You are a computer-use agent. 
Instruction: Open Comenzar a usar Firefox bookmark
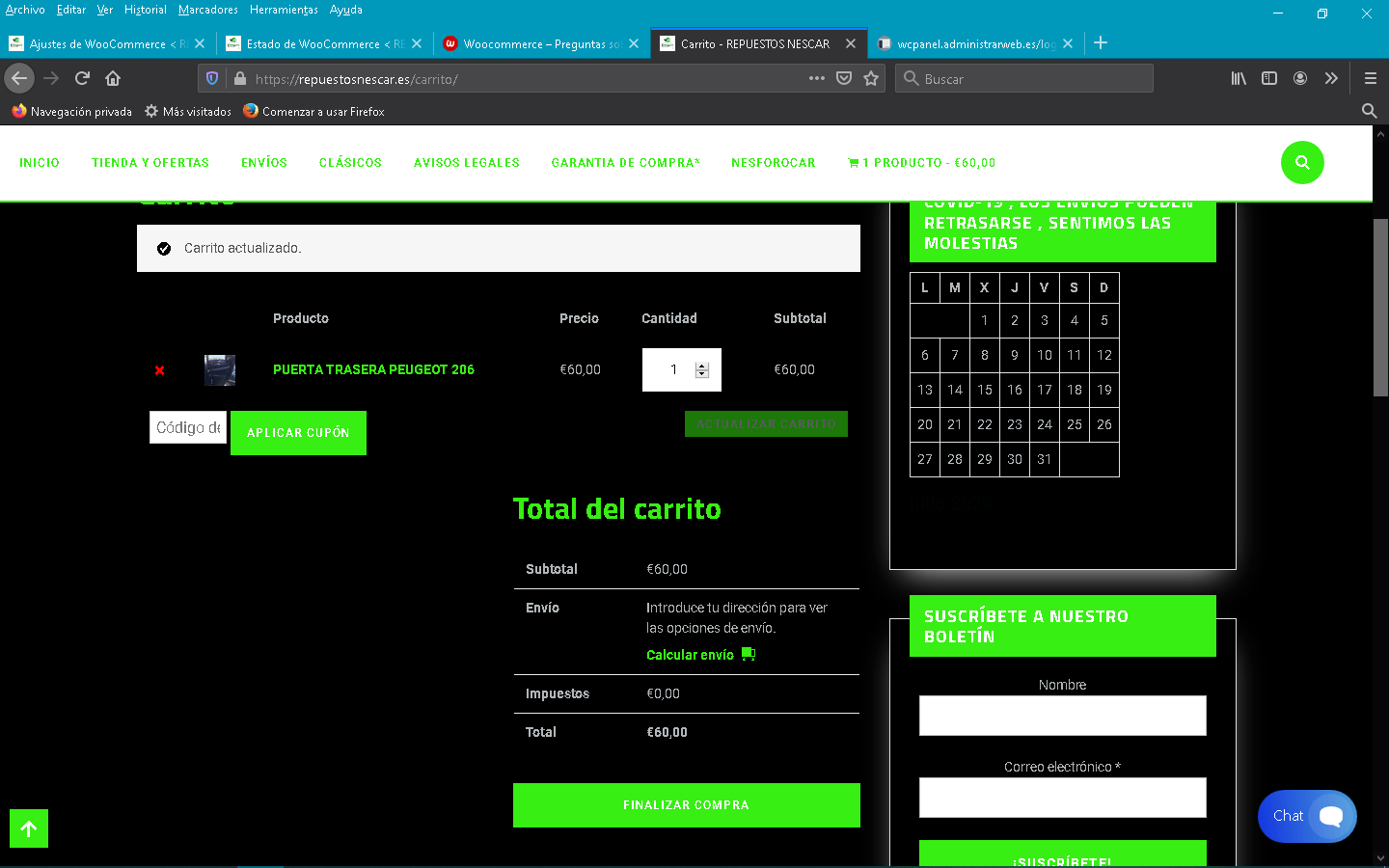pos(314,111)
